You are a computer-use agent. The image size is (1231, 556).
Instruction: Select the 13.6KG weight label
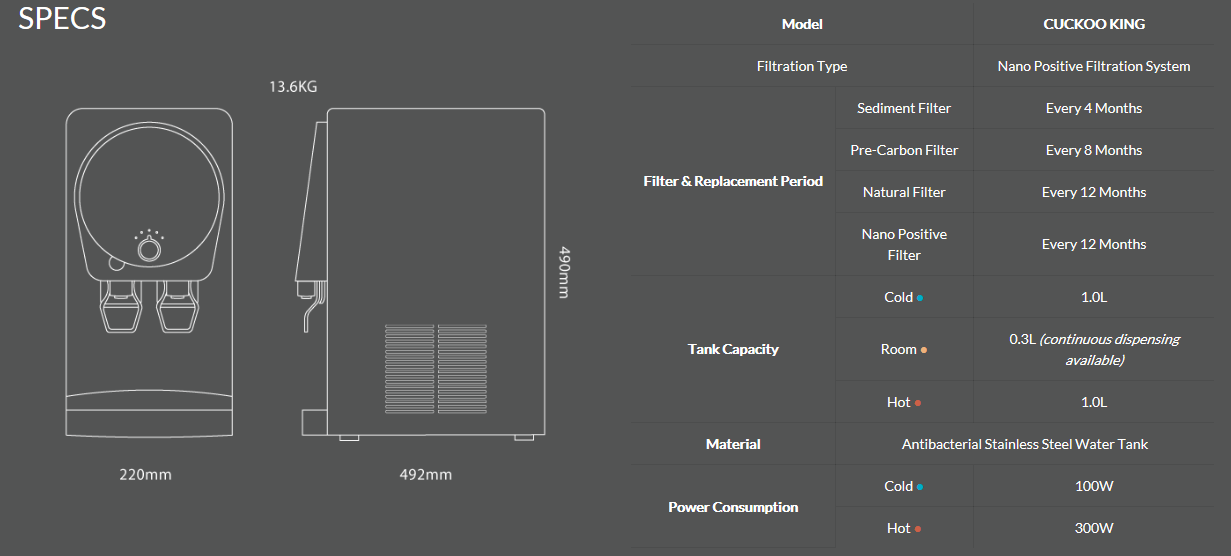[293, 87]
